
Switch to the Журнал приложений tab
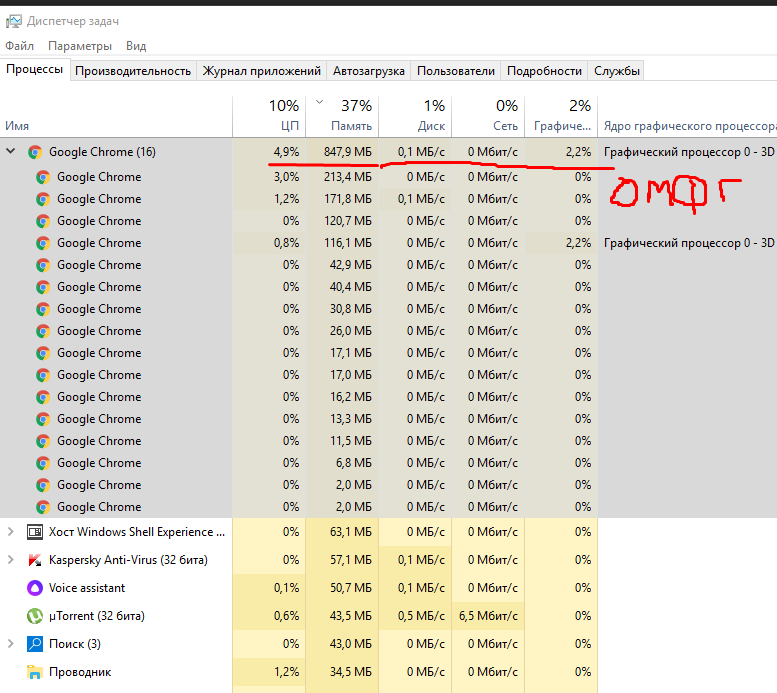[x=262, y=71]
